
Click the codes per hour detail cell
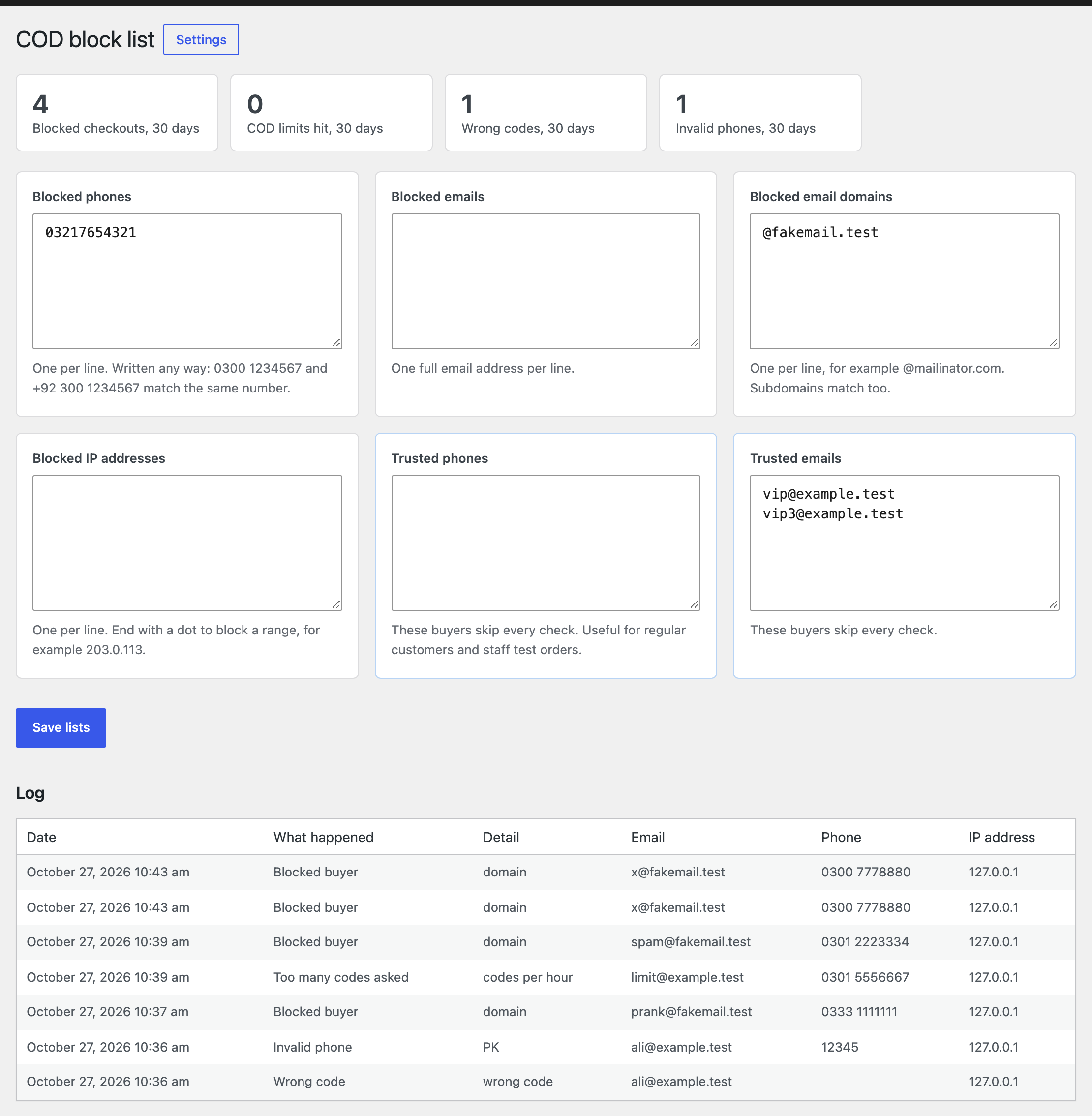528,977
